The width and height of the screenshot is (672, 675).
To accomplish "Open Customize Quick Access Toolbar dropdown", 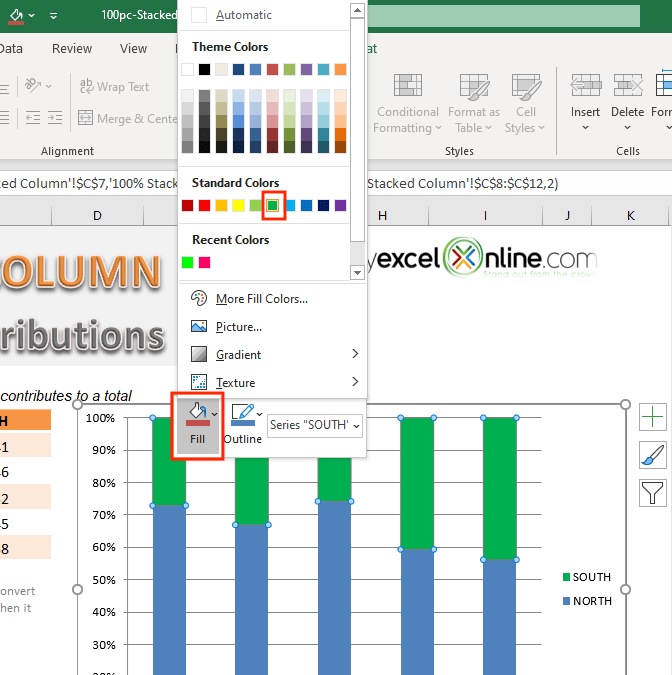I will click(x=53, y=16).
